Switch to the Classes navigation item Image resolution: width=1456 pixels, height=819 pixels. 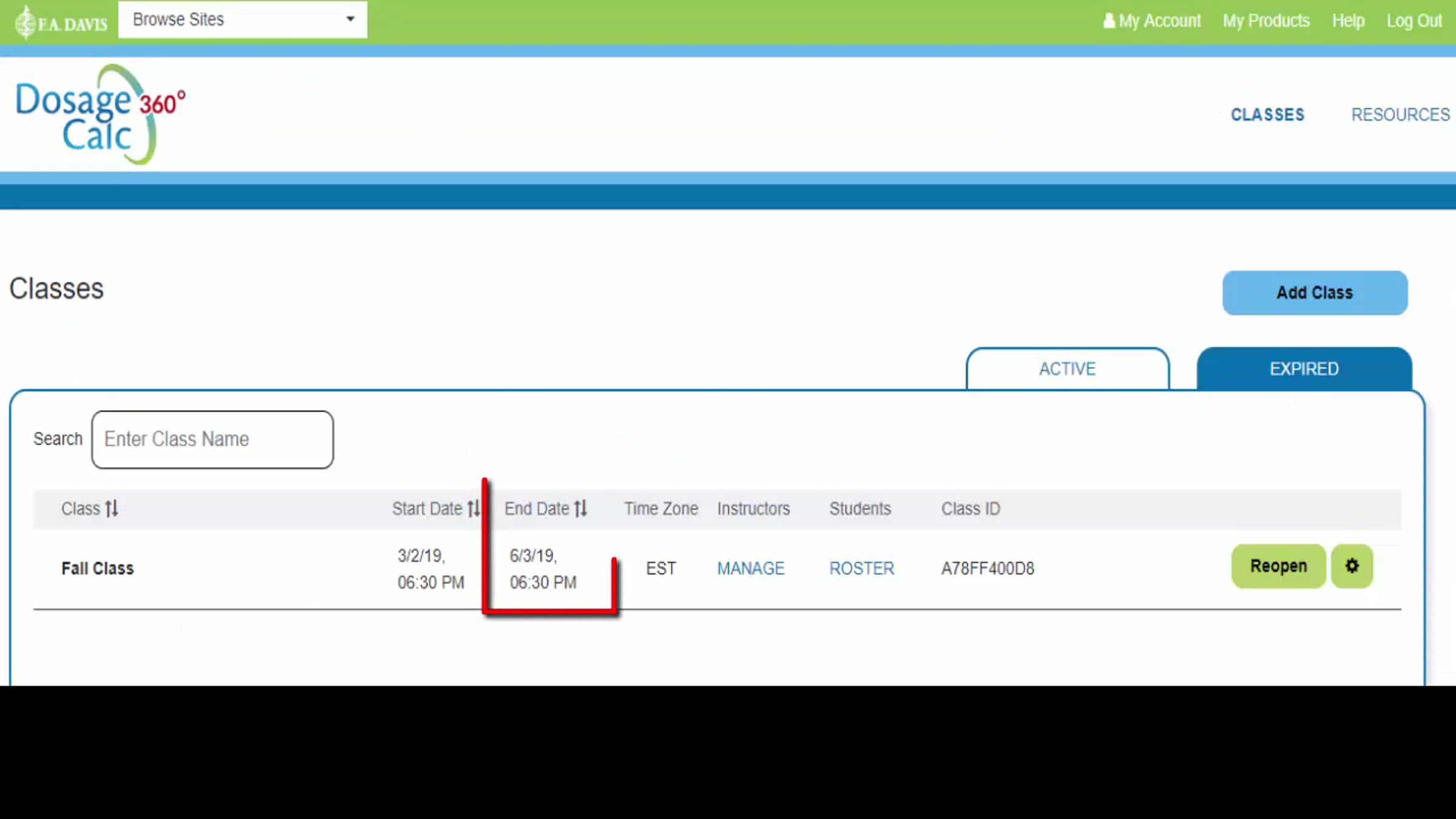click(1267, 115)
